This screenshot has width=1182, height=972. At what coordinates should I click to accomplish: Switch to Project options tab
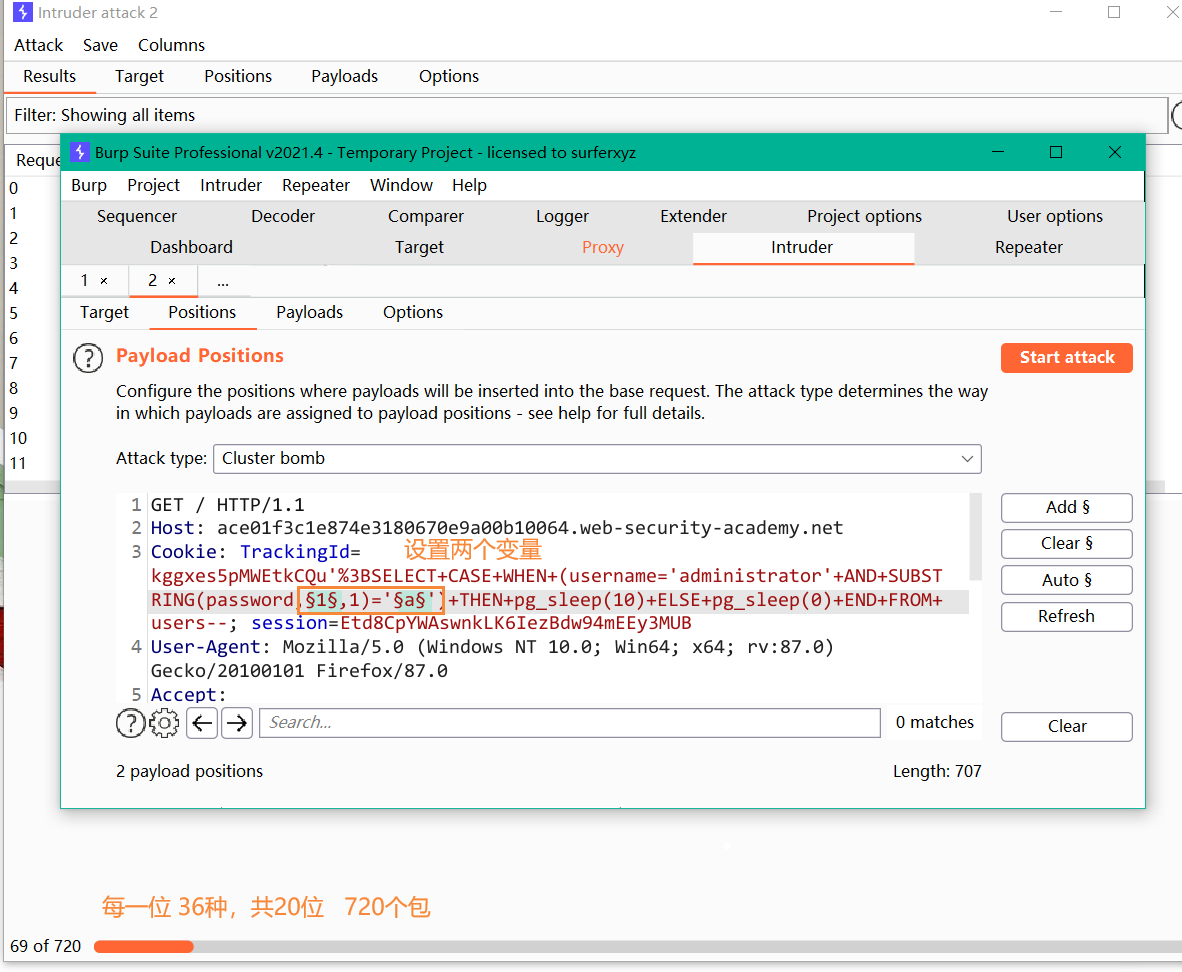(x=865, y=216)
